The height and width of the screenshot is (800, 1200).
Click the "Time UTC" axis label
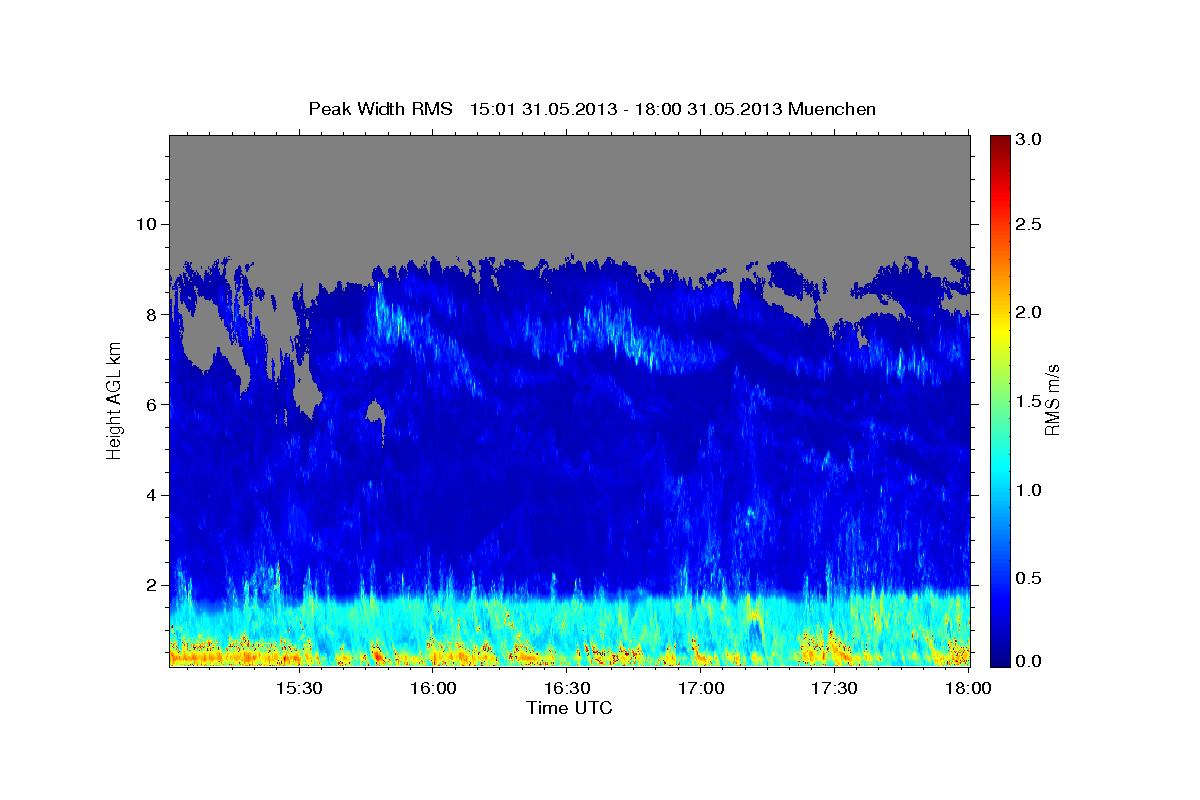tap(569, 708)
